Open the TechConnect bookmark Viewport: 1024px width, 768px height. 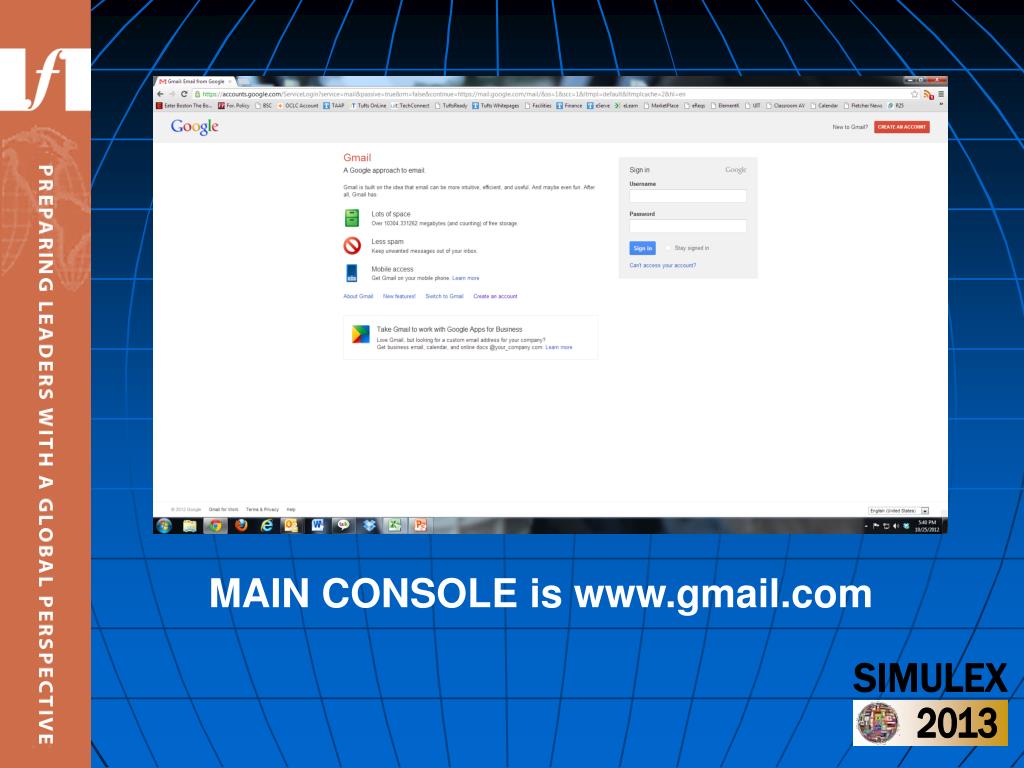[410, 105]
